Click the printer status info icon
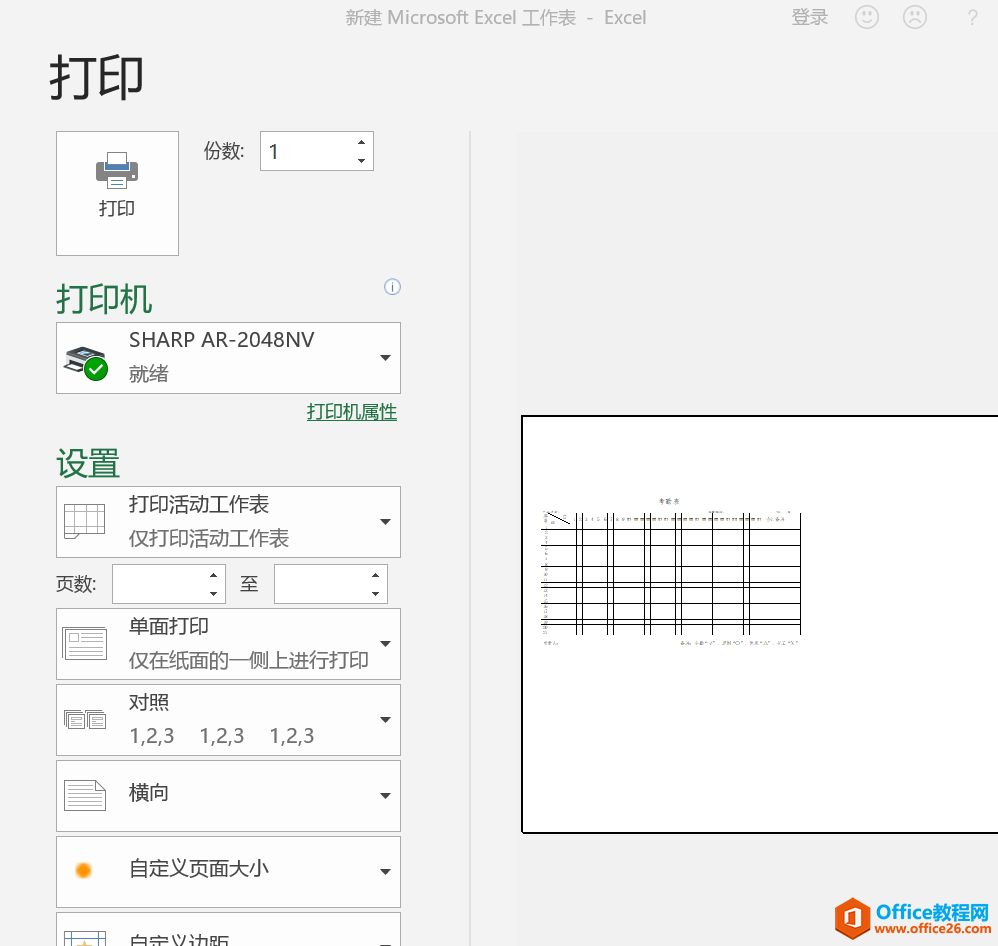 392,287
